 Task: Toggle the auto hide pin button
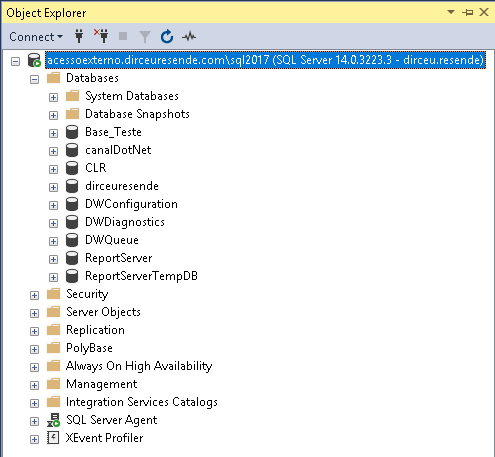[468, 13]
